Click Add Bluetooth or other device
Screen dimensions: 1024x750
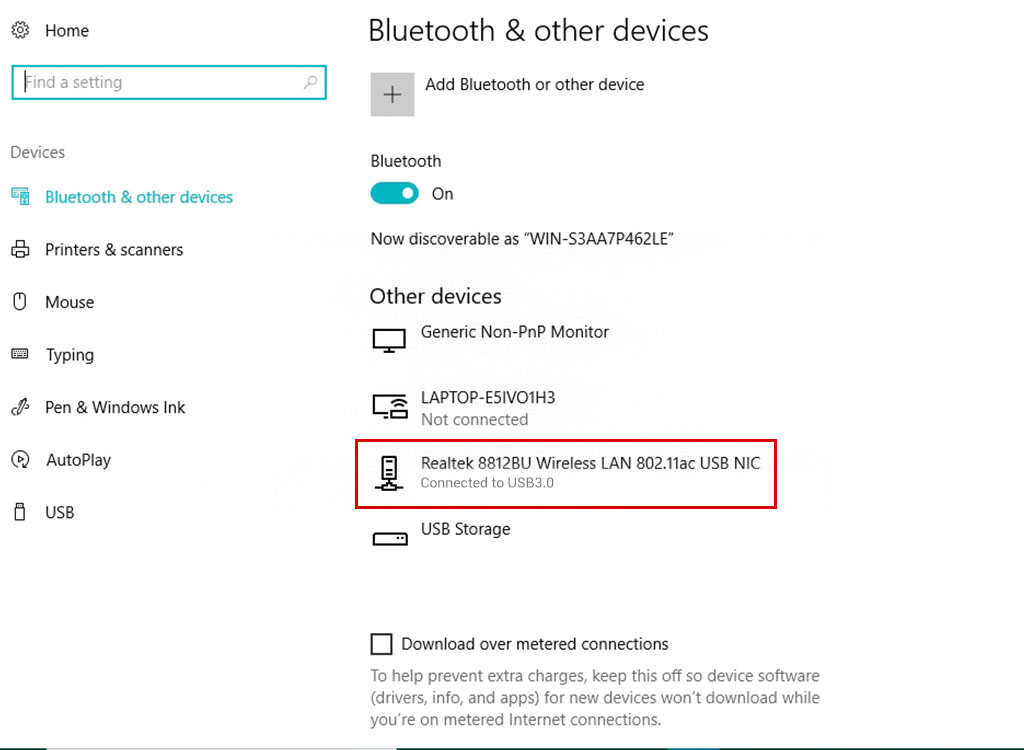tap(534, 84)
